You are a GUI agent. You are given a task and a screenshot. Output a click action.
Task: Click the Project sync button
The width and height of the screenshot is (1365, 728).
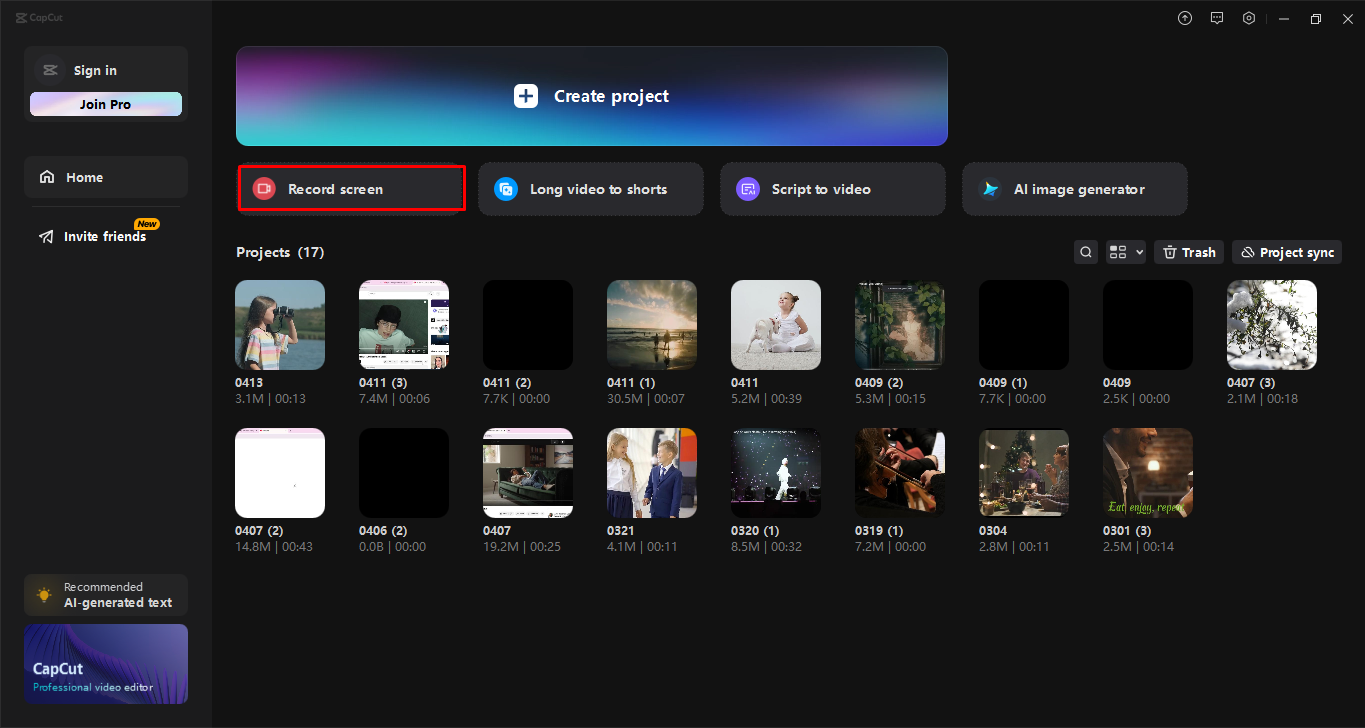(x=1287, y=252)
